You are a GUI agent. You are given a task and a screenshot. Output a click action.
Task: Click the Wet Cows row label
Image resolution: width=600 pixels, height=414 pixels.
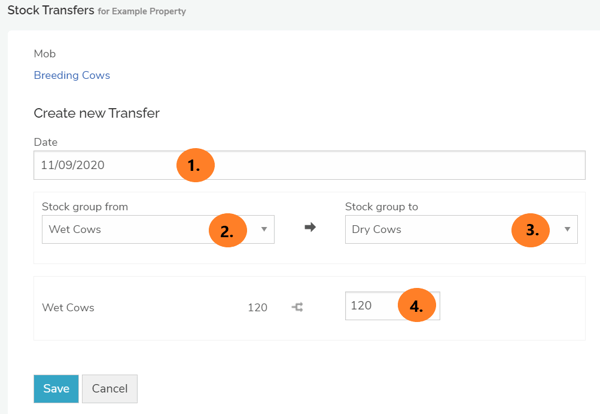pyautogui.click(x=68, y=307)
